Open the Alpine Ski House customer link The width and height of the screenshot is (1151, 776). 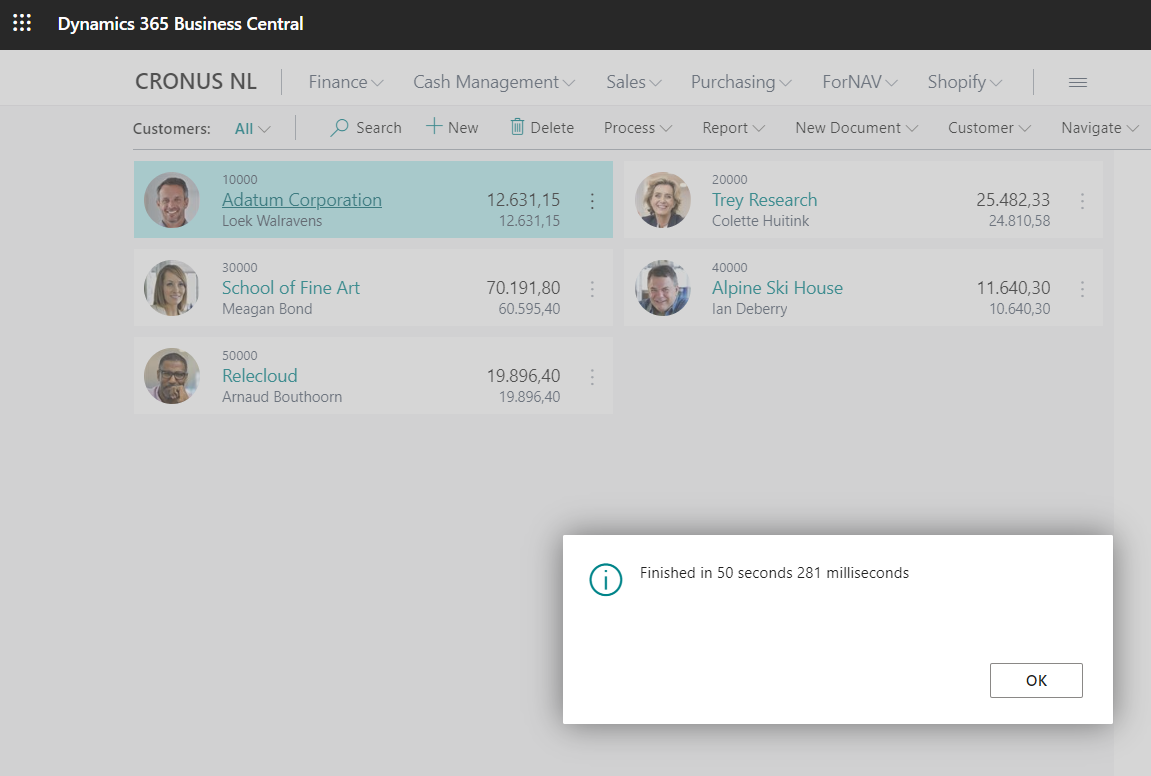[777, 288]
